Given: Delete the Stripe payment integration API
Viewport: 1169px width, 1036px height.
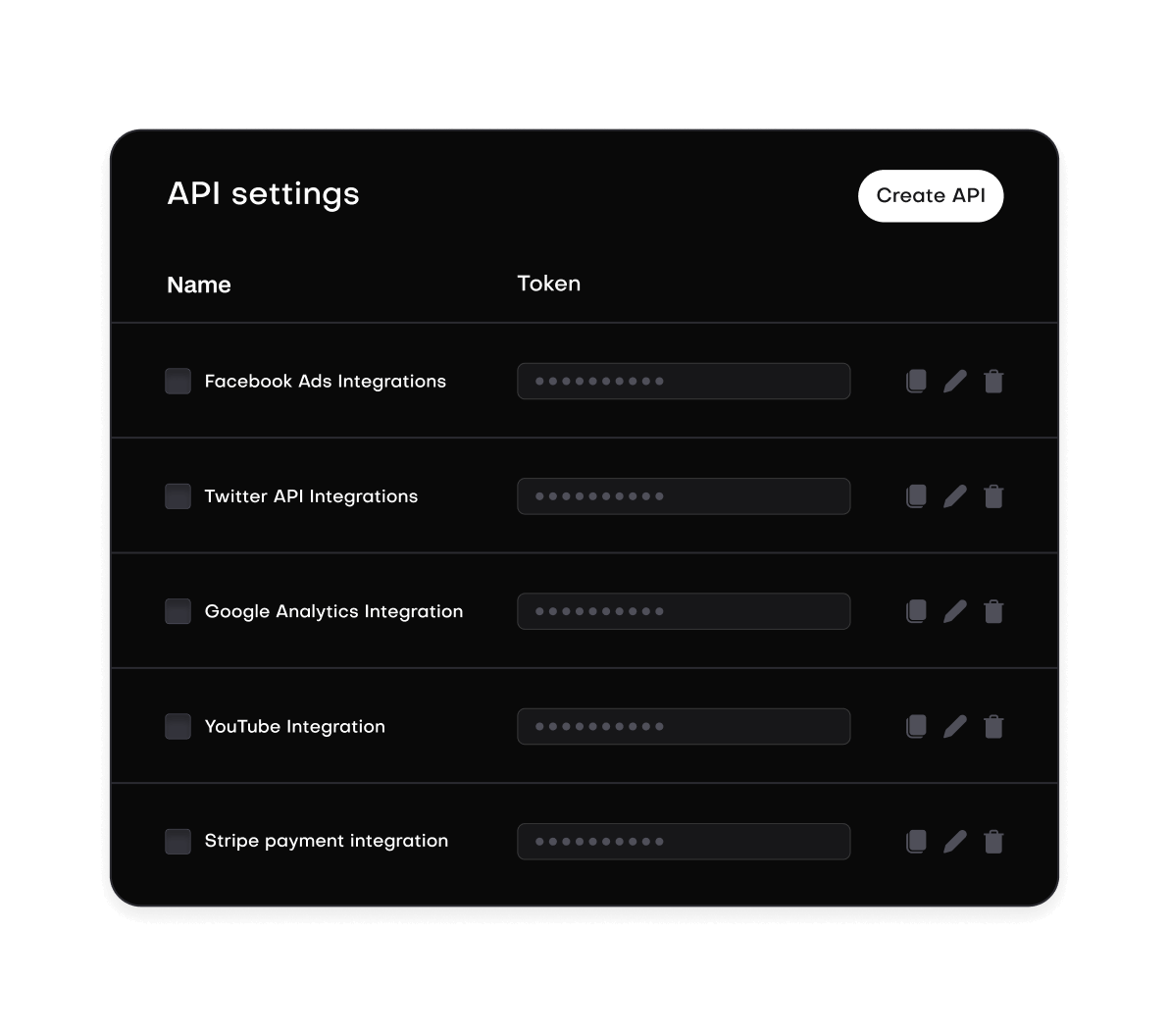Looking at the screenshot, I should 993,841.
